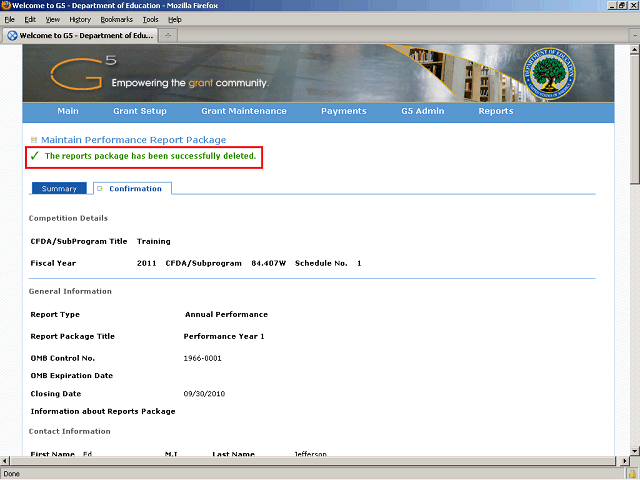Click the Done status bar text
The height and width of the screenshot is (480, 640).
(x=11, y=474)
